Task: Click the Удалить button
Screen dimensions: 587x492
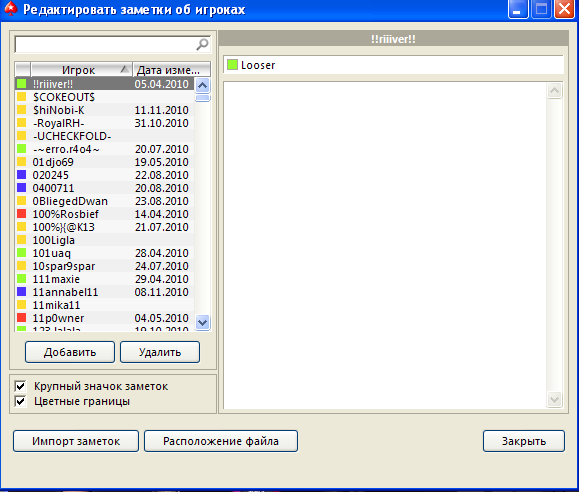Action: pyautogui.click(x=160, y=352)
